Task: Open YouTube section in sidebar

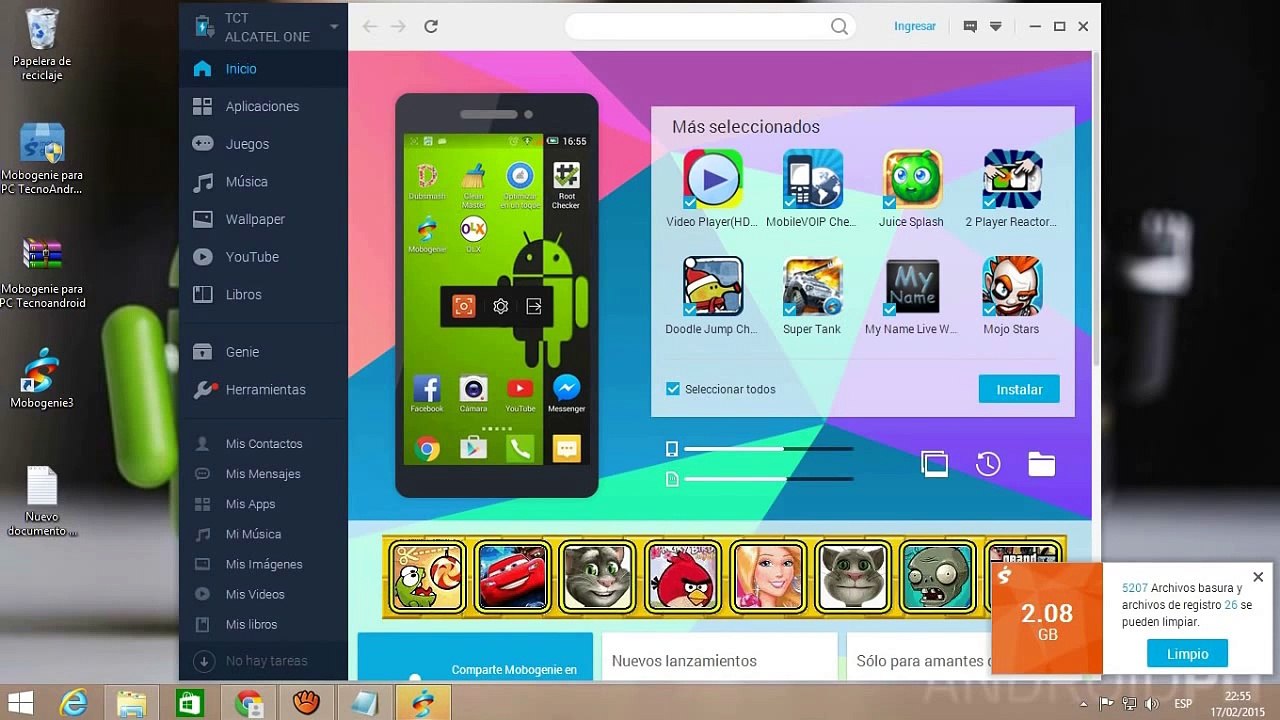Action: (x=263, y=257)
